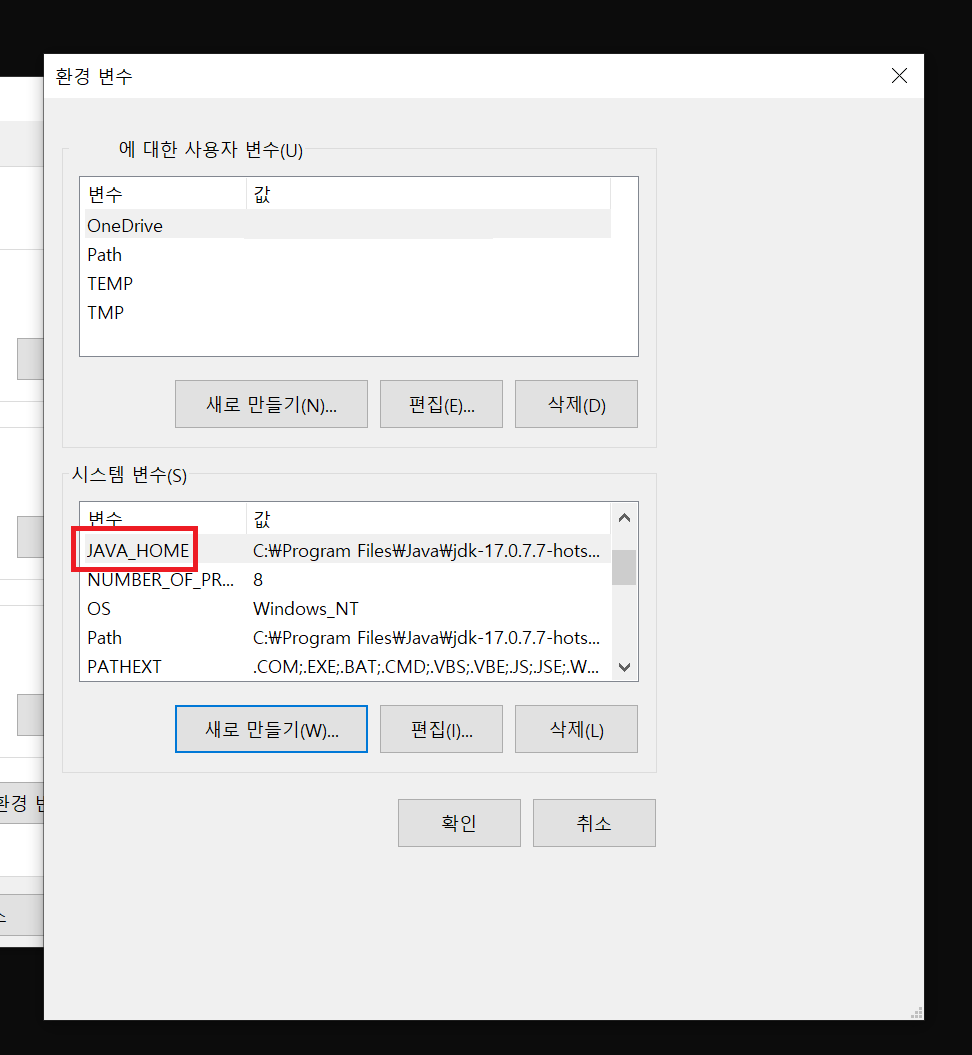Click value 8 of NUMBER_OF_PR row
The height and width of the screenshot is (1055, 972).
click(x=258, y=579)
